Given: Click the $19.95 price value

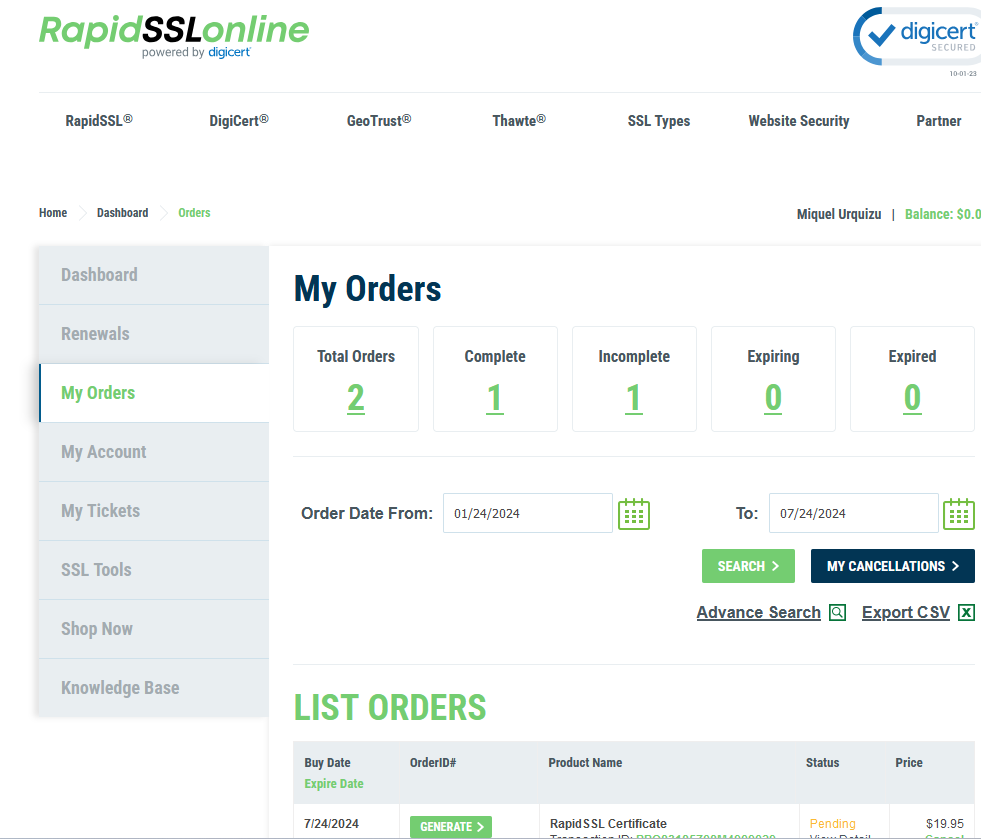Looking at the screenshot, I should pos(945,824).
